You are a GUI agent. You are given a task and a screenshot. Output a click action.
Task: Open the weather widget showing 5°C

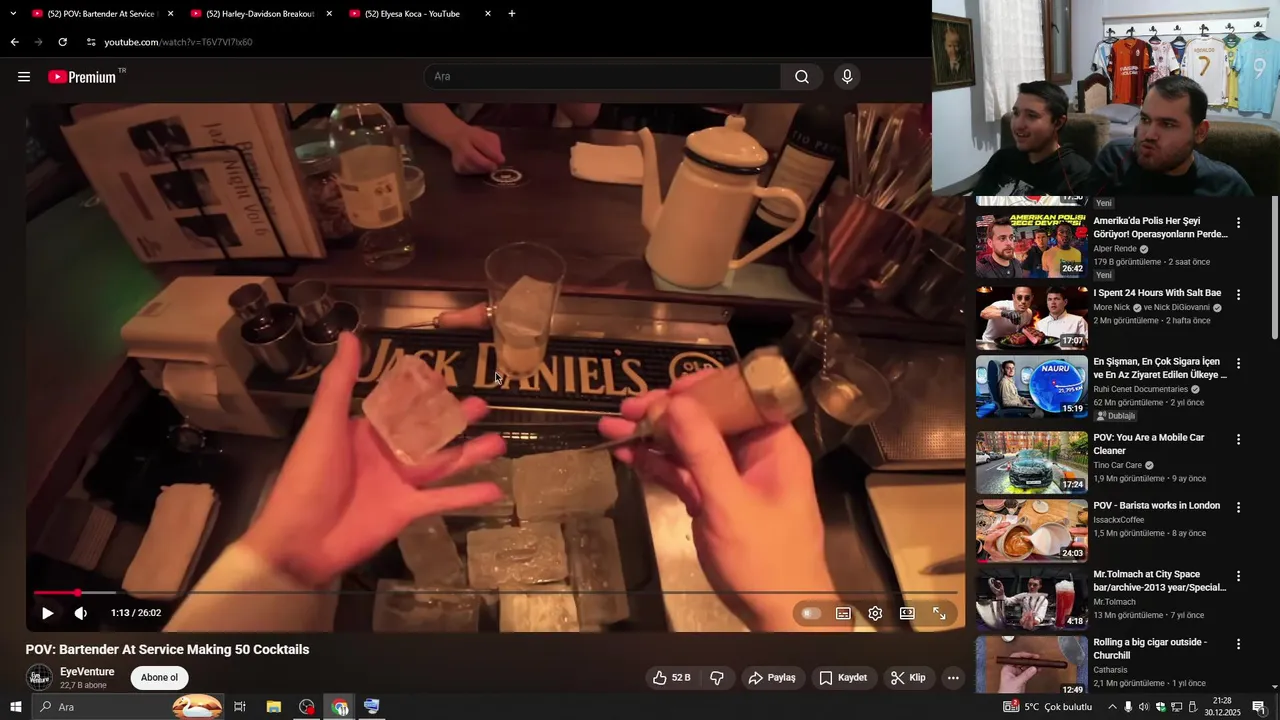pyautogui.click(x=1048, y=707)
